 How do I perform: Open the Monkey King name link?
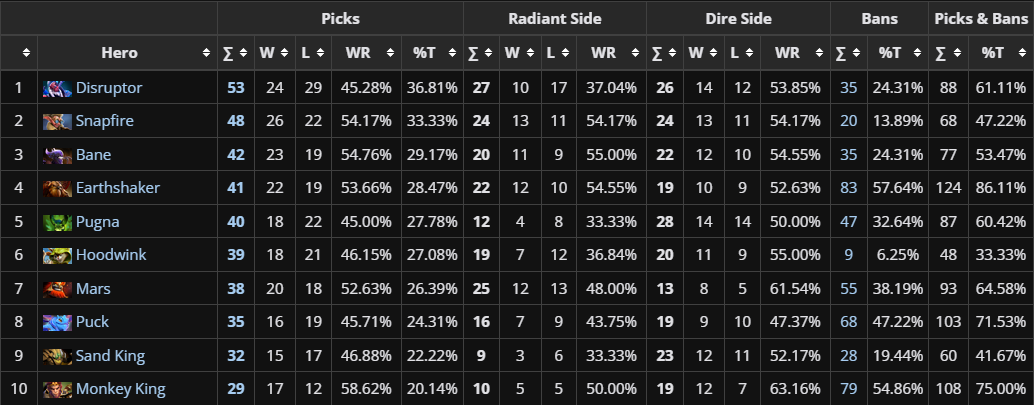120,389
